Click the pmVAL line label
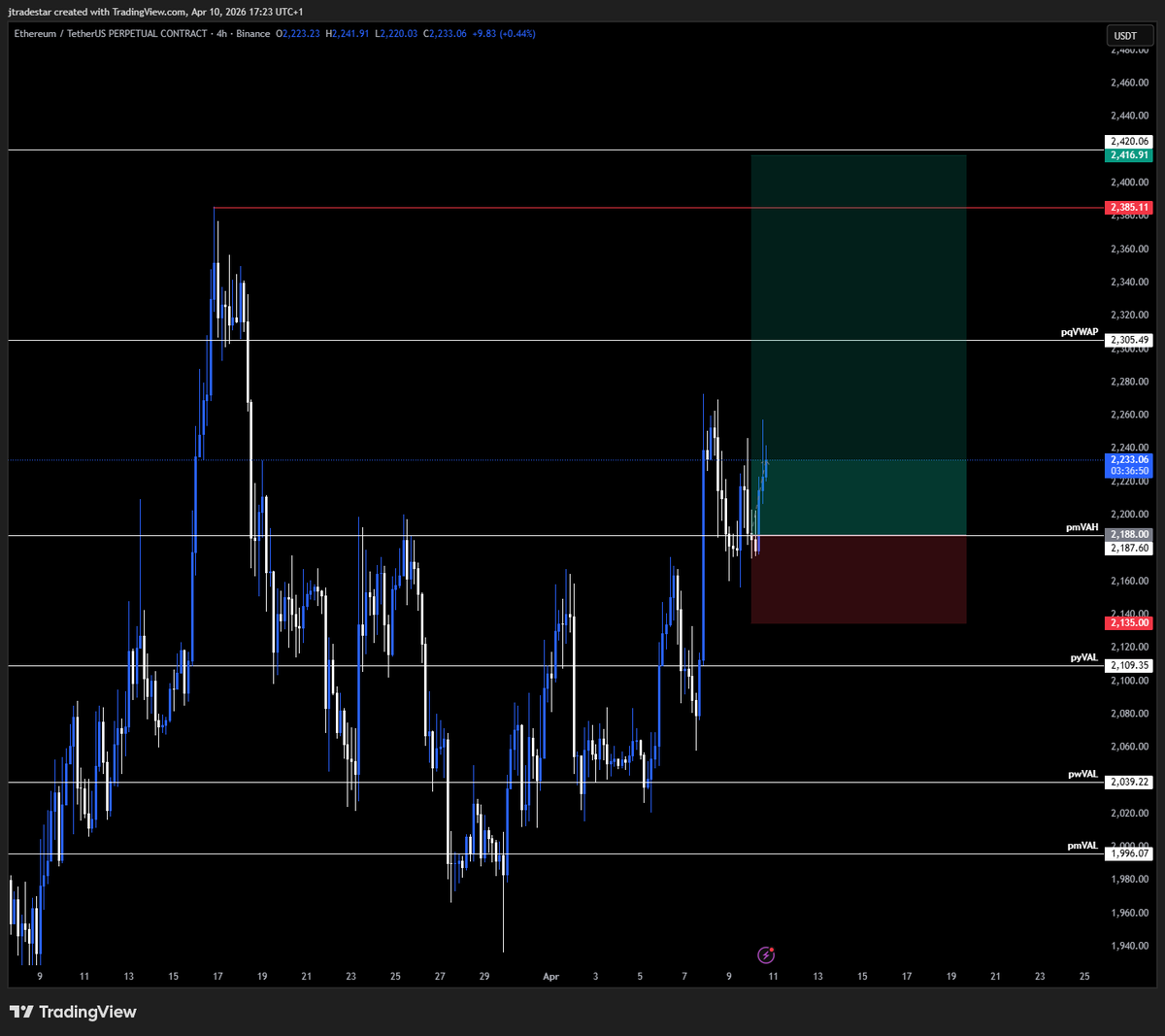 click(1083, 846)
